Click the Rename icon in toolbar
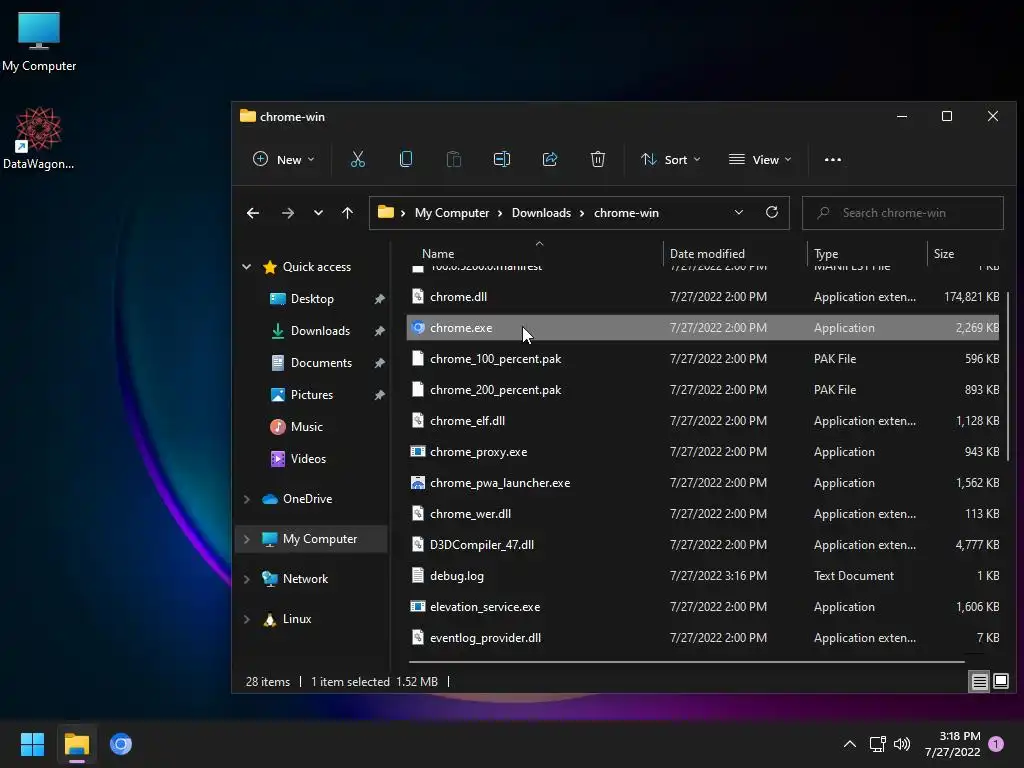Viewport: 1024px width, 768px height. 502,159
